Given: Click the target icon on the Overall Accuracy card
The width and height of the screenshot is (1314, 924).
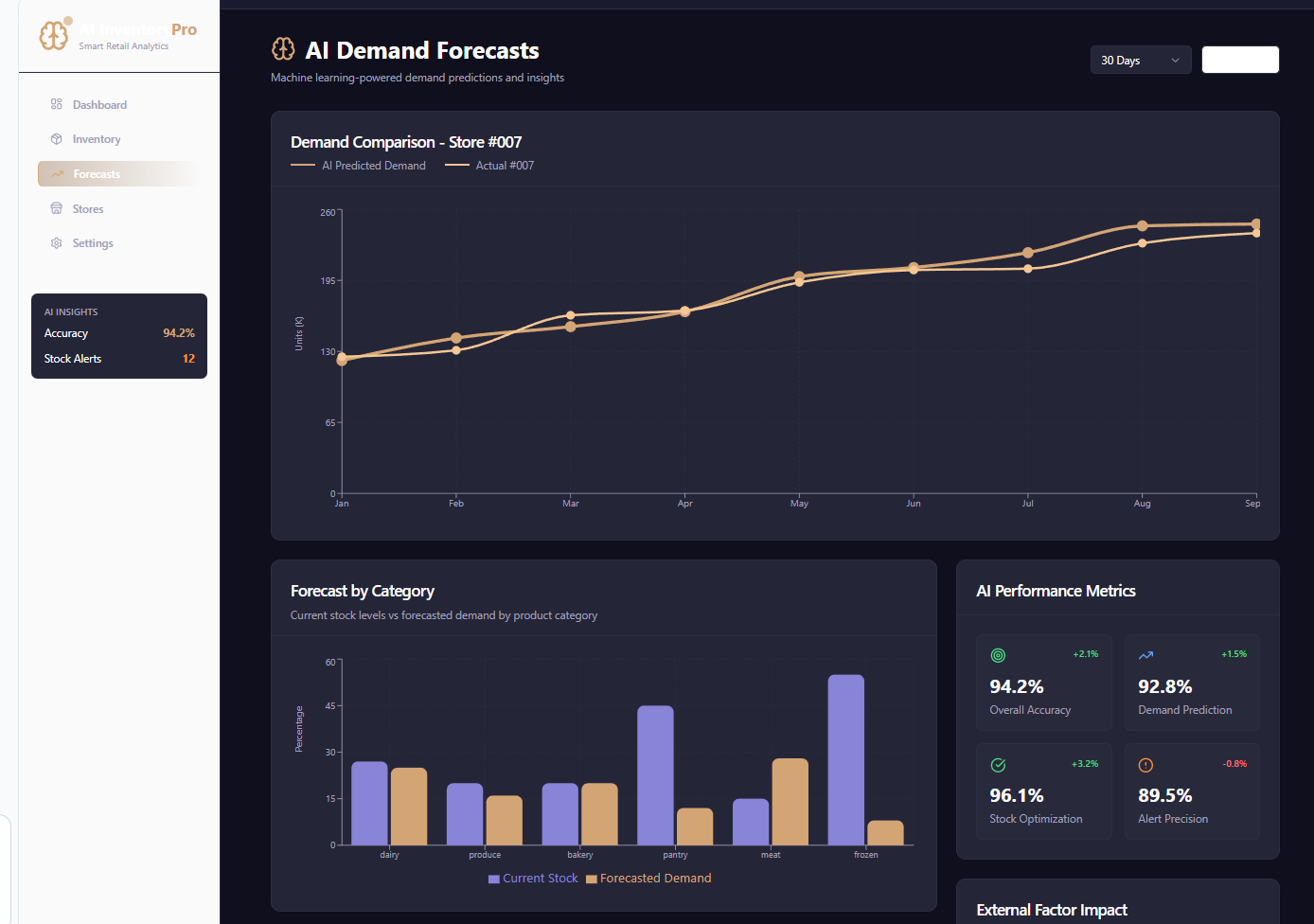Looking at the screenshot, I should click(998, 654).
